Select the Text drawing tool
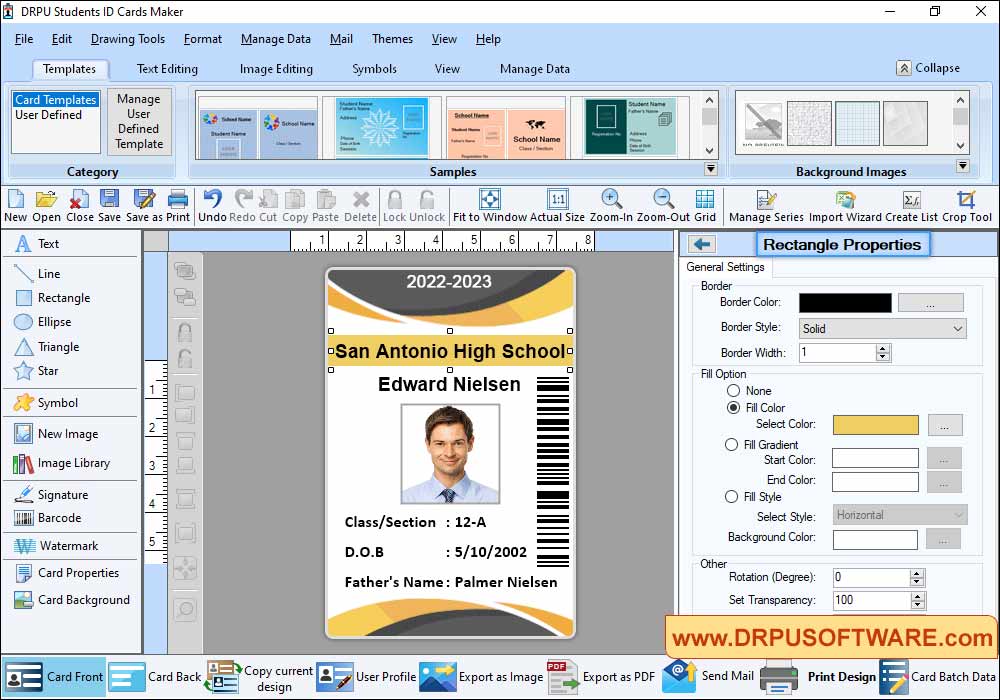Image resolution: width=1000 pixels, height=700 pixels. coord(37,244)
